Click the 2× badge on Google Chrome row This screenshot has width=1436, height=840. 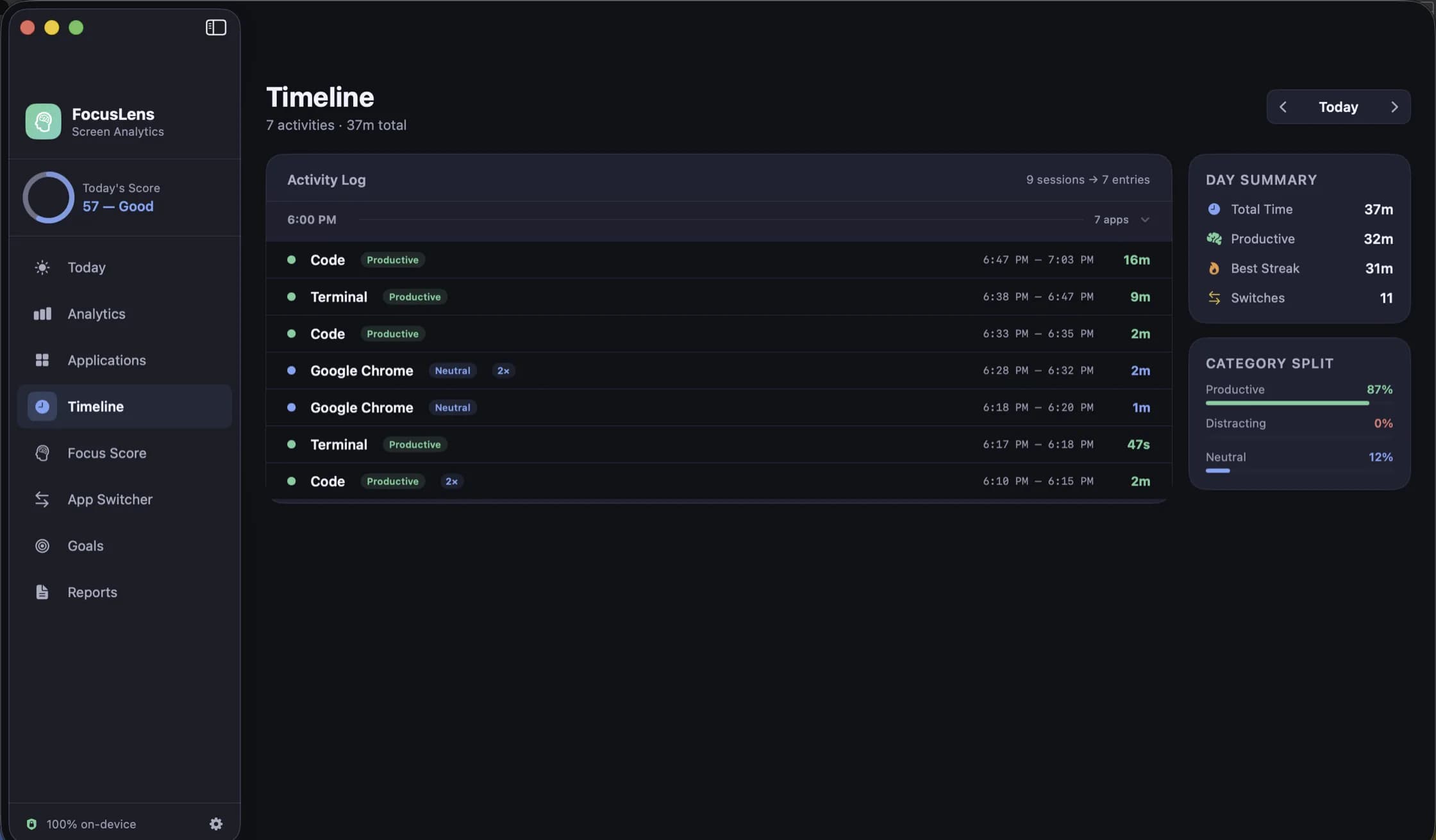[503, 370]
